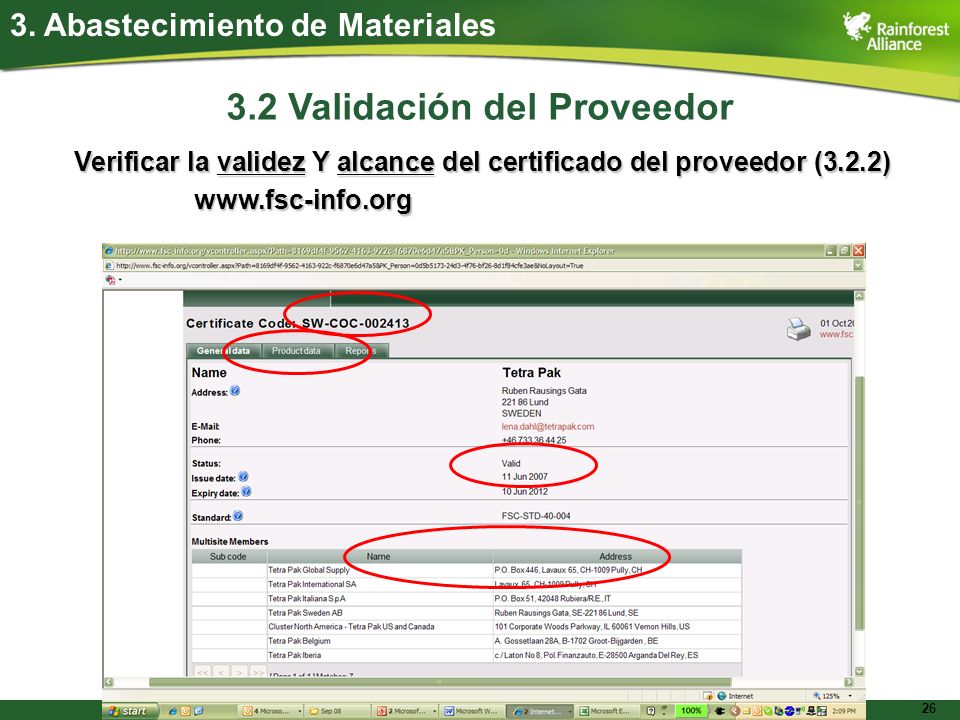Image resolution: width=960 pixels, height=720 pixels.
Task: Click the www.fsc link below the date
Action: (836, 334)
